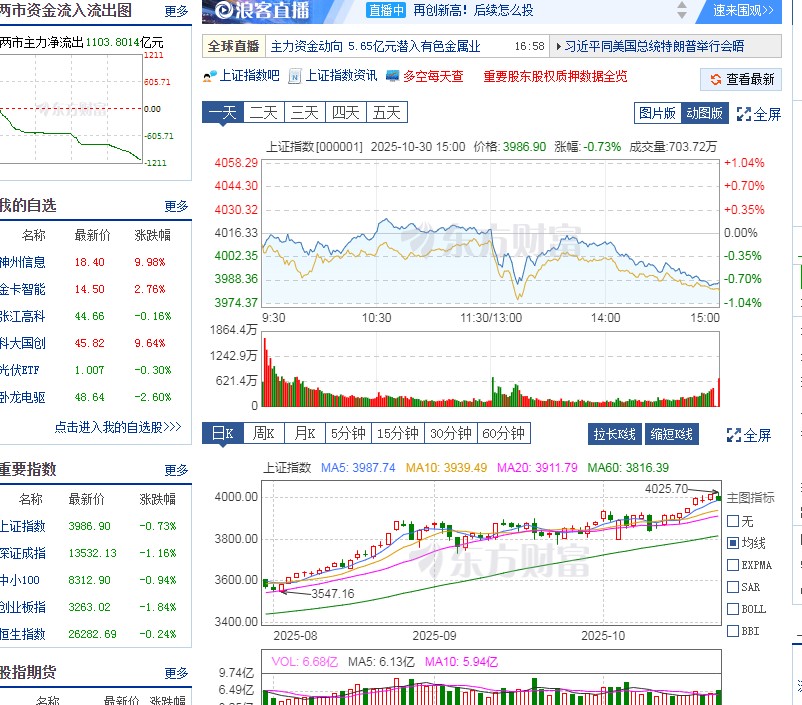Click the 上证指数吧 chat icon

coord(209,76)
